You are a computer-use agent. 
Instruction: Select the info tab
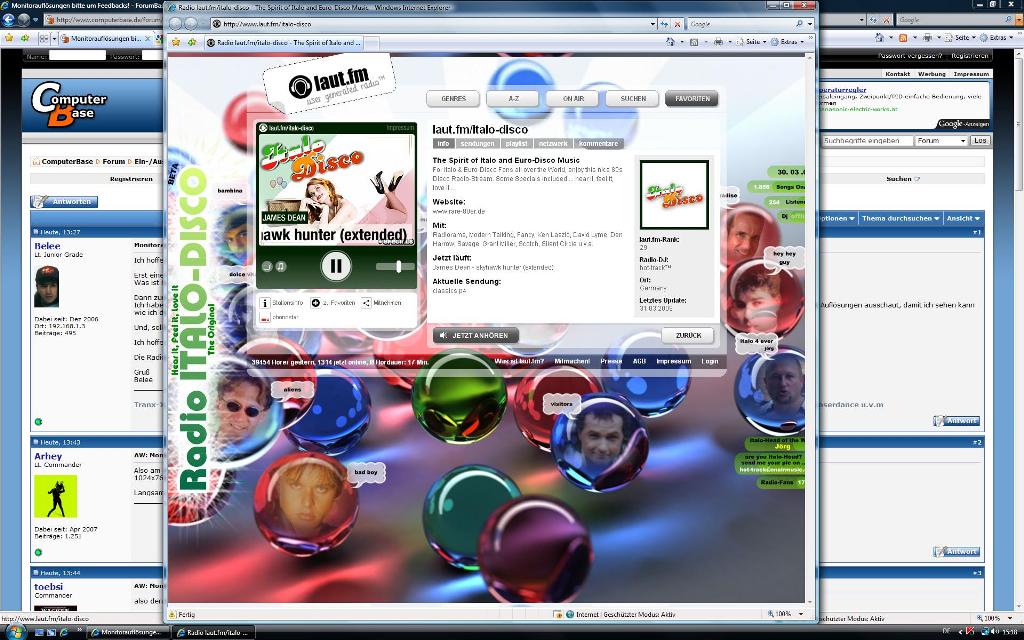coord(443,144)
